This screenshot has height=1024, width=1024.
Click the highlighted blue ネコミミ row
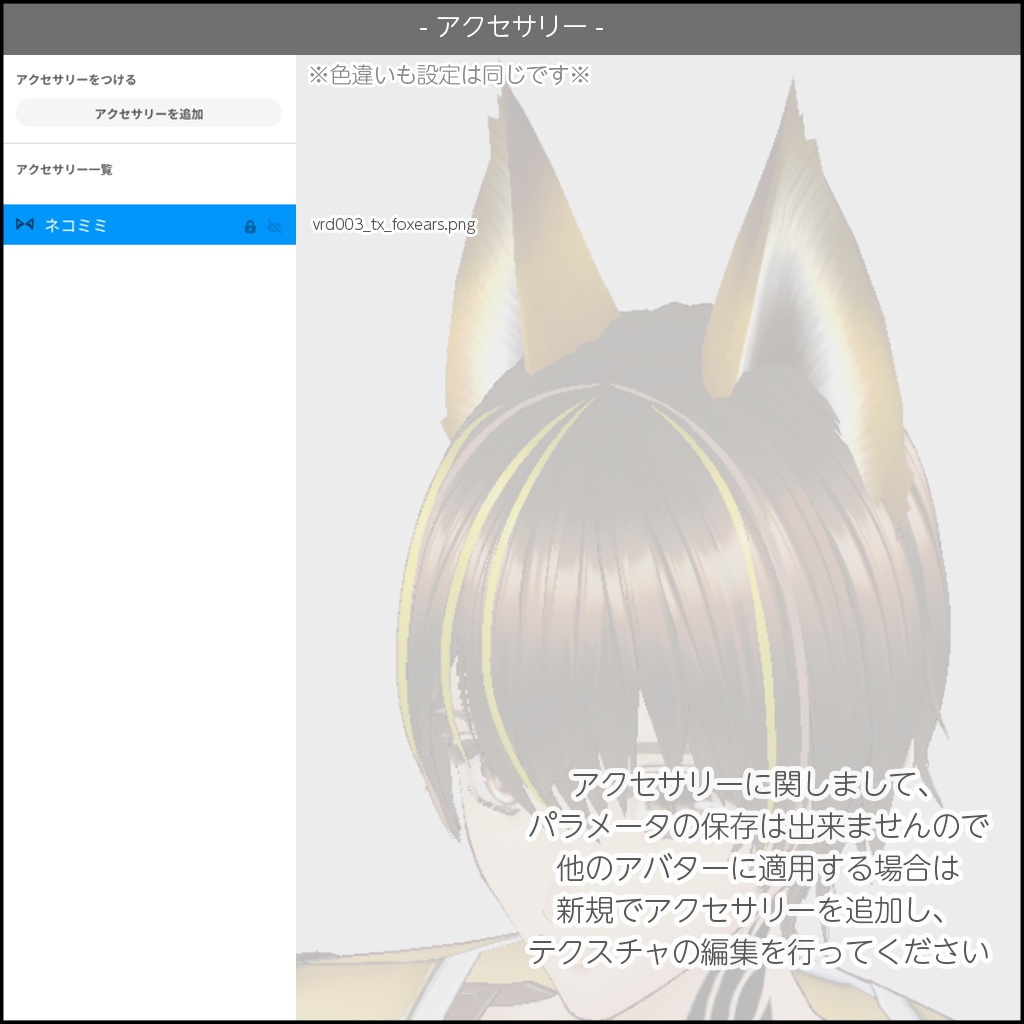(148, 224)
